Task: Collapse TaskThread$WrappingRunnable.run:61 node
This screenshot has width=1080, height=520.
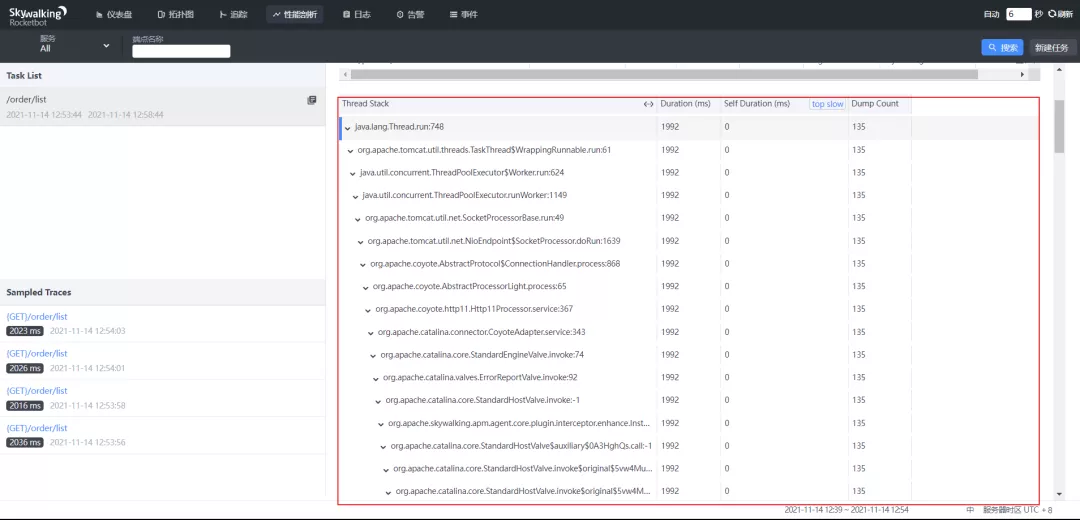Action: point(351,150)
